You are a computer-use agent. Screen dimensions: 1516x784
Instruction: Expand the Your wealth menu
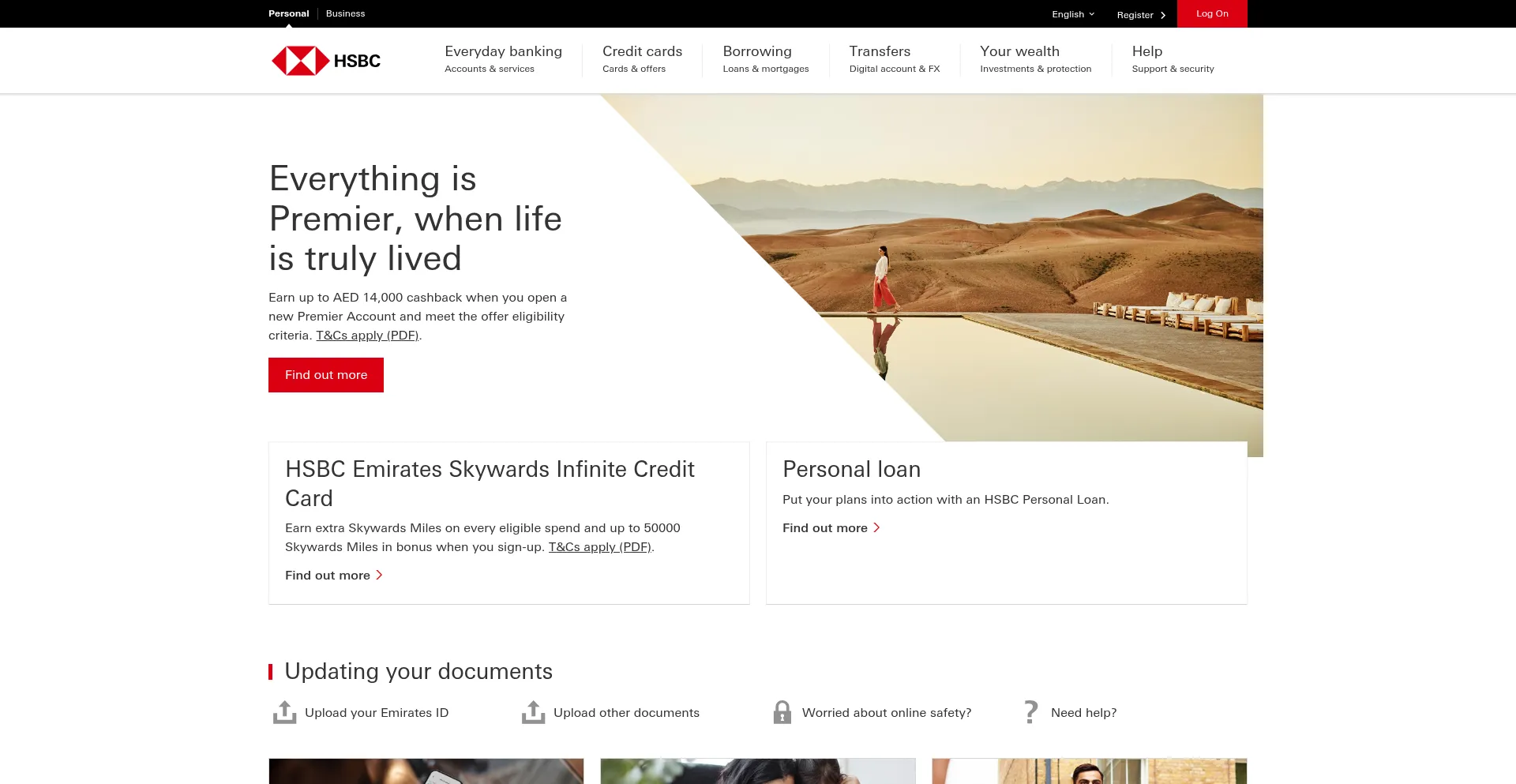pos(1035,59)
